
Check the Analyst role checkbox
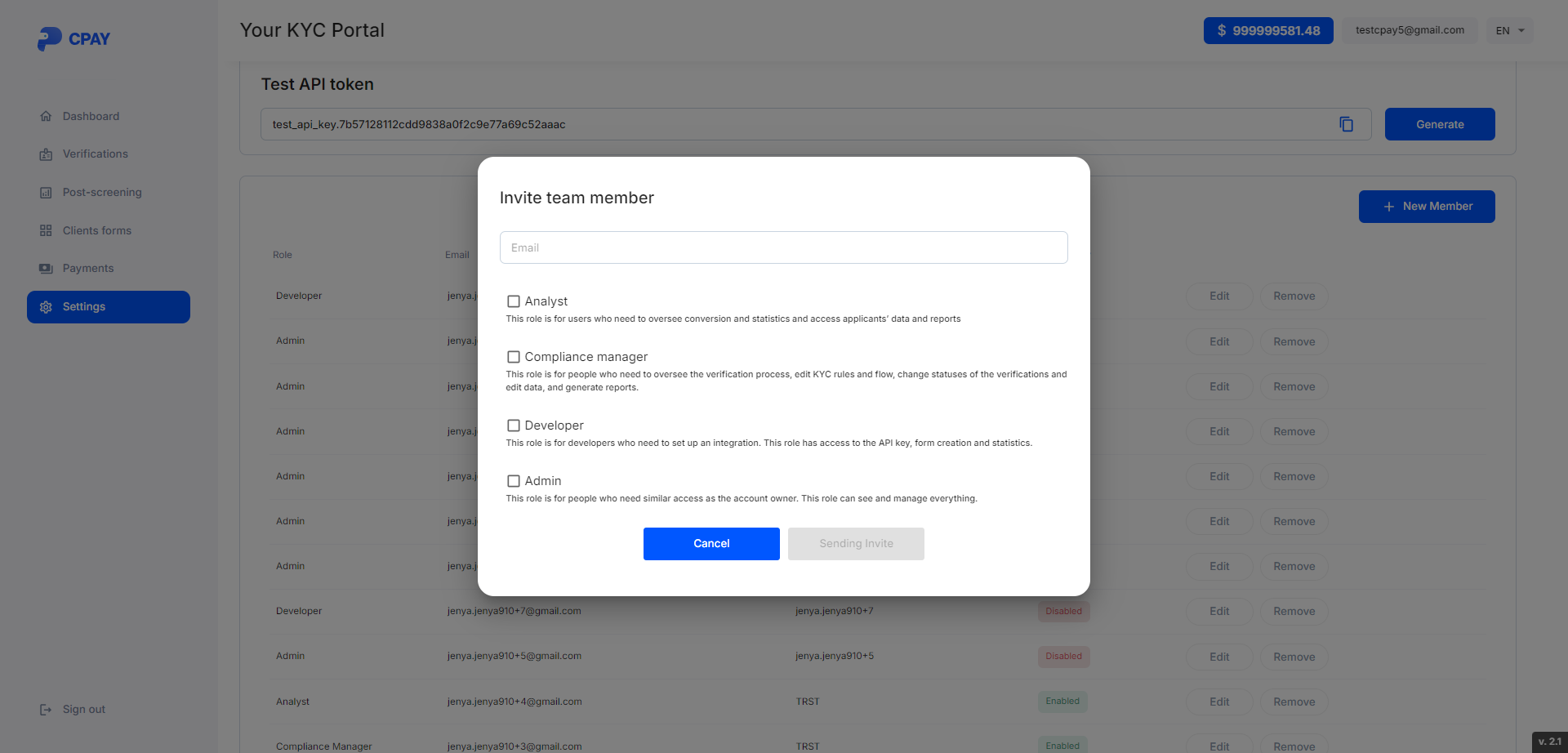point(513,301)
